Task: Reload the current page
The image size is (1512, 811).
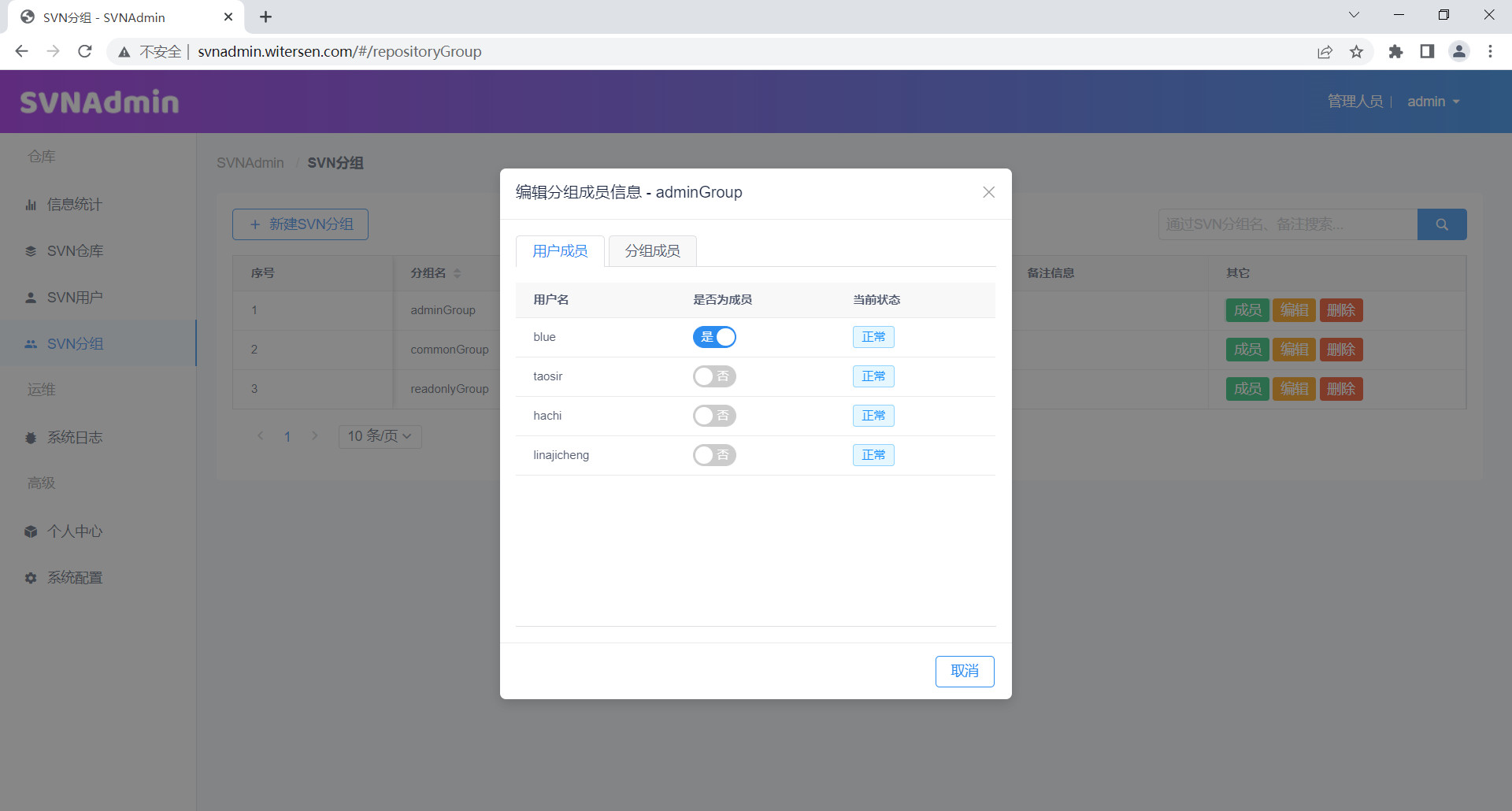Action: 85,51
